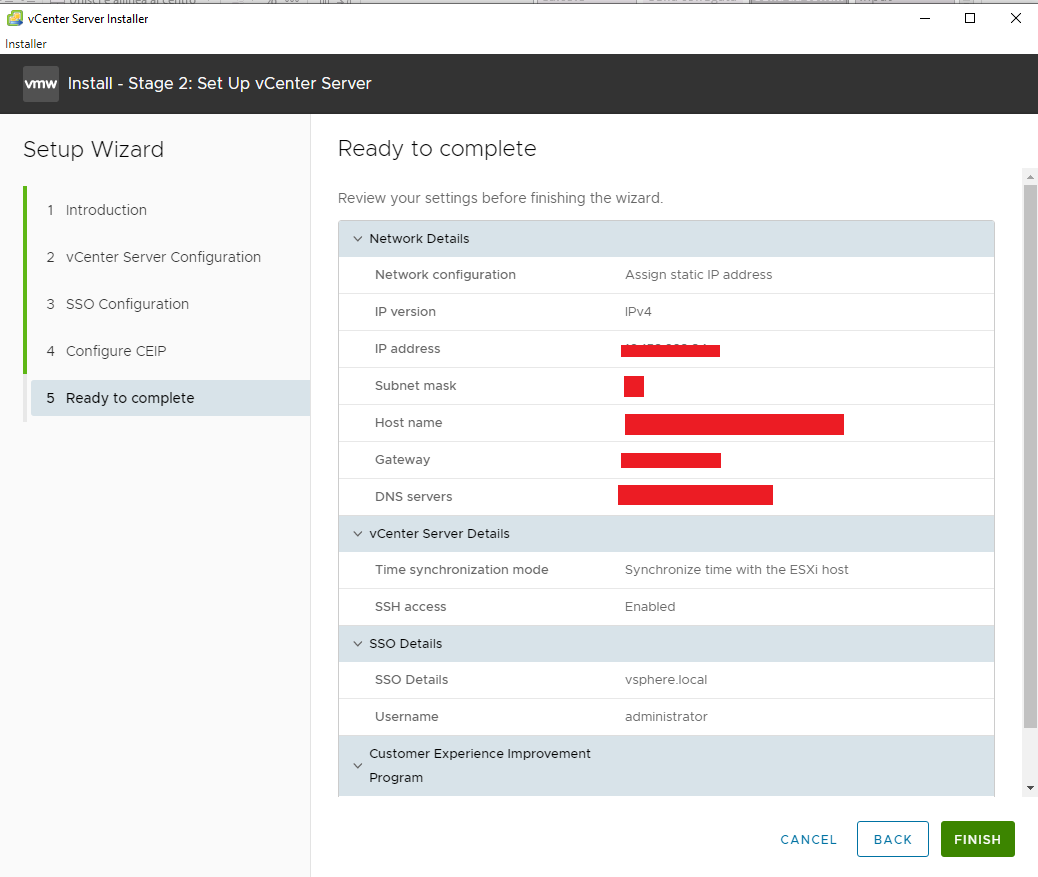Click the 'Username' label
Image resolution: width=1038 pixels, height=877 pixels.
[406, 717]
